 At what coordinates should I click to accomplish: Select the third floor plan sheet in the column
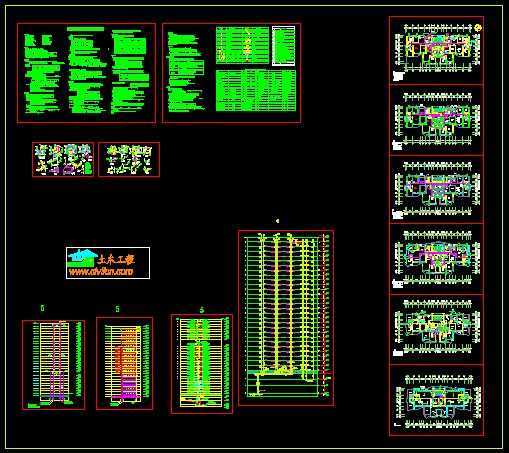[x=436, y=189]
